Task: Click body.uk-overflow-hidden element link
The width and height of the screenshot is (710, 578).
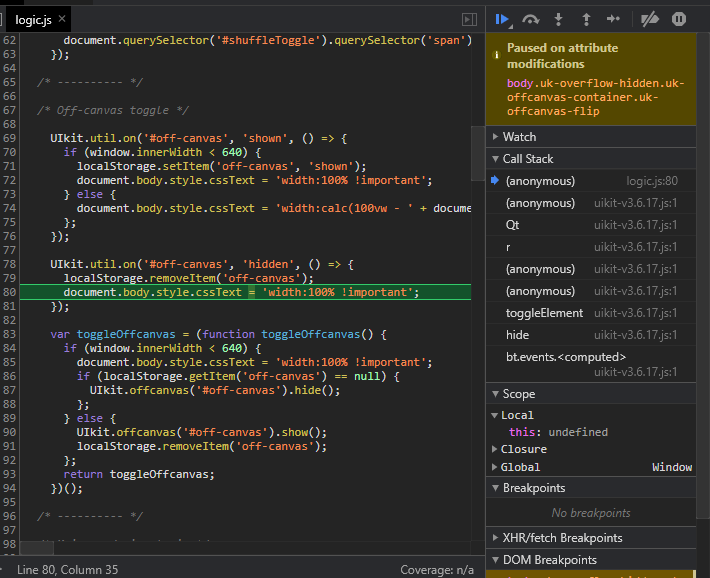Action: click(595, 97)
